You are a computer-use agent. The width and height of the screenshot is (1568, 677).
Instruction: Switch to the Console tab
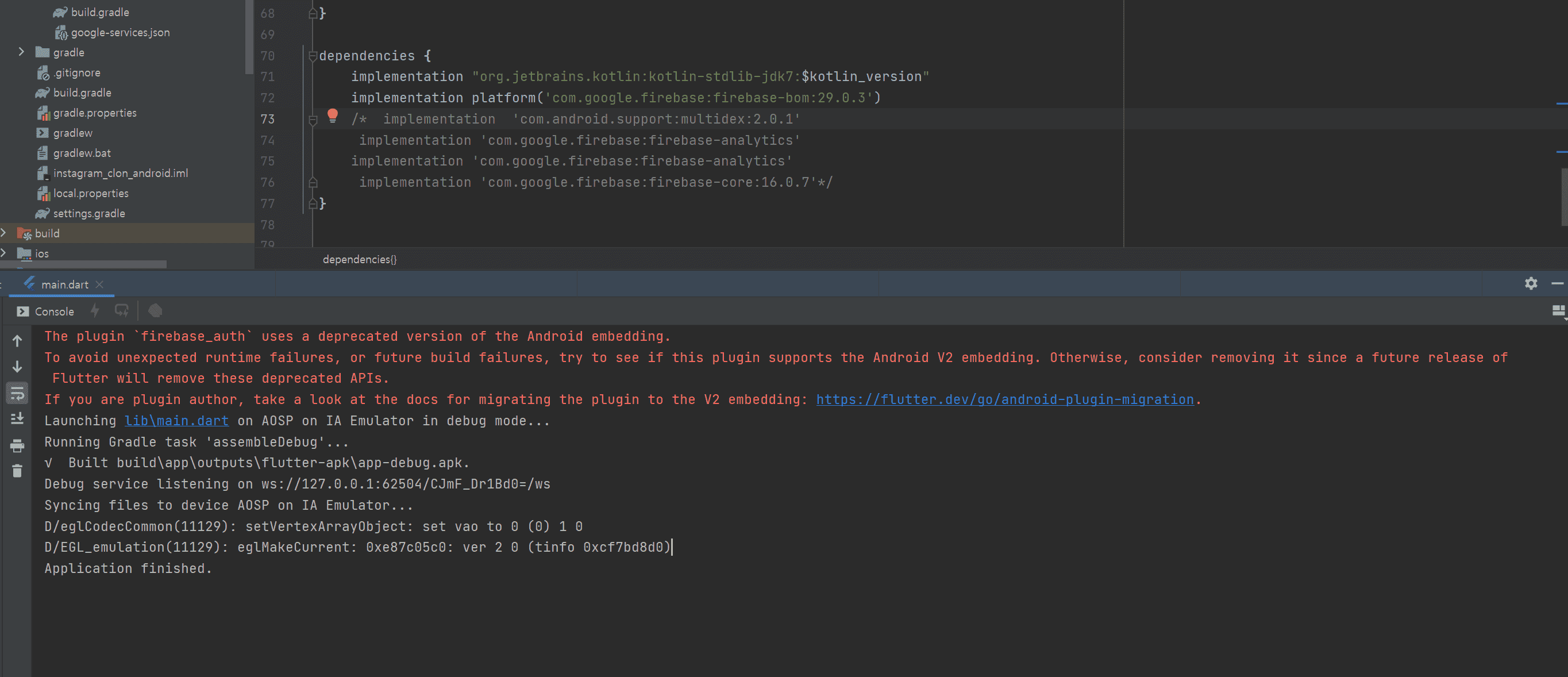click(x=45, y=311)
